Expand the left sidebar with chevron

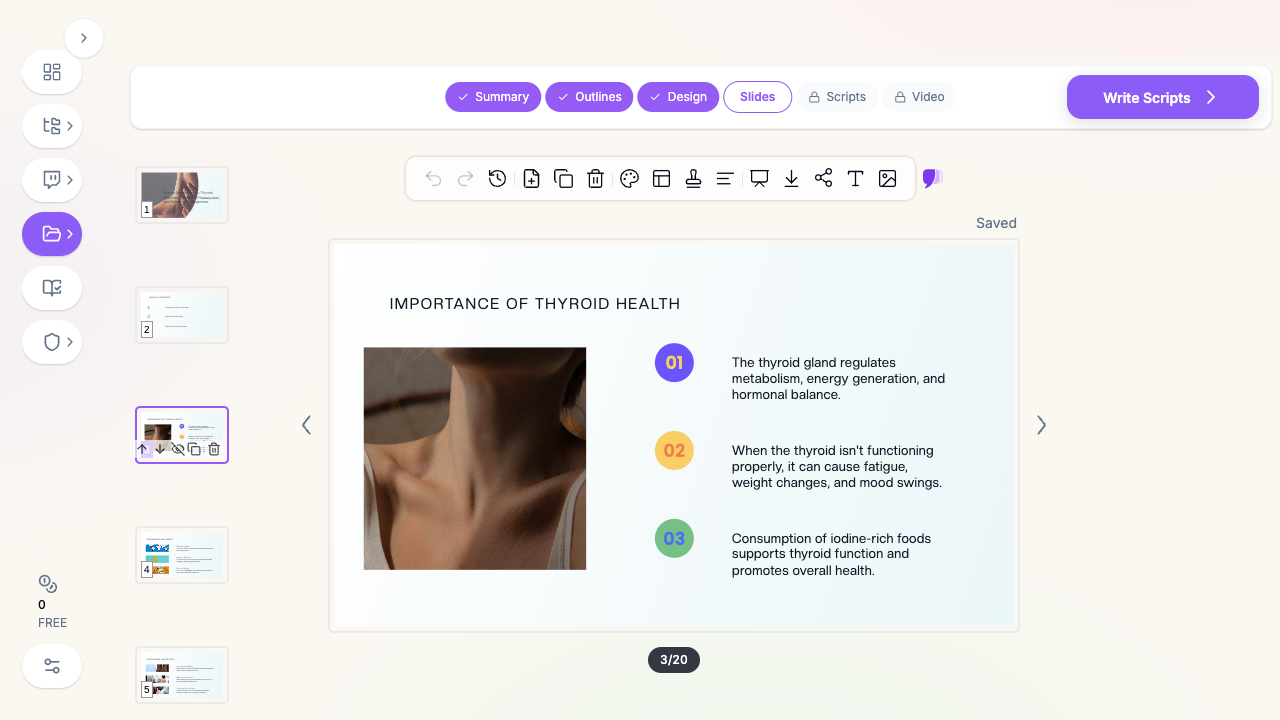[84, 38]
